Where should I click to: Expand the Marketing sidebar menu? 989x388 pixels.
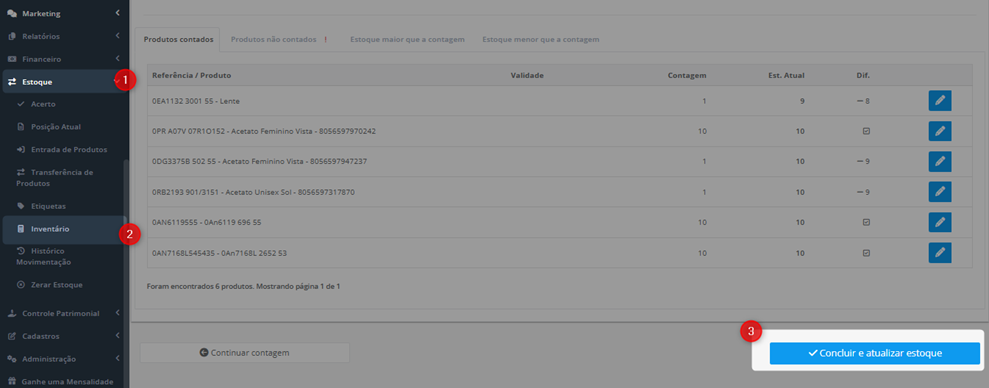63,13
